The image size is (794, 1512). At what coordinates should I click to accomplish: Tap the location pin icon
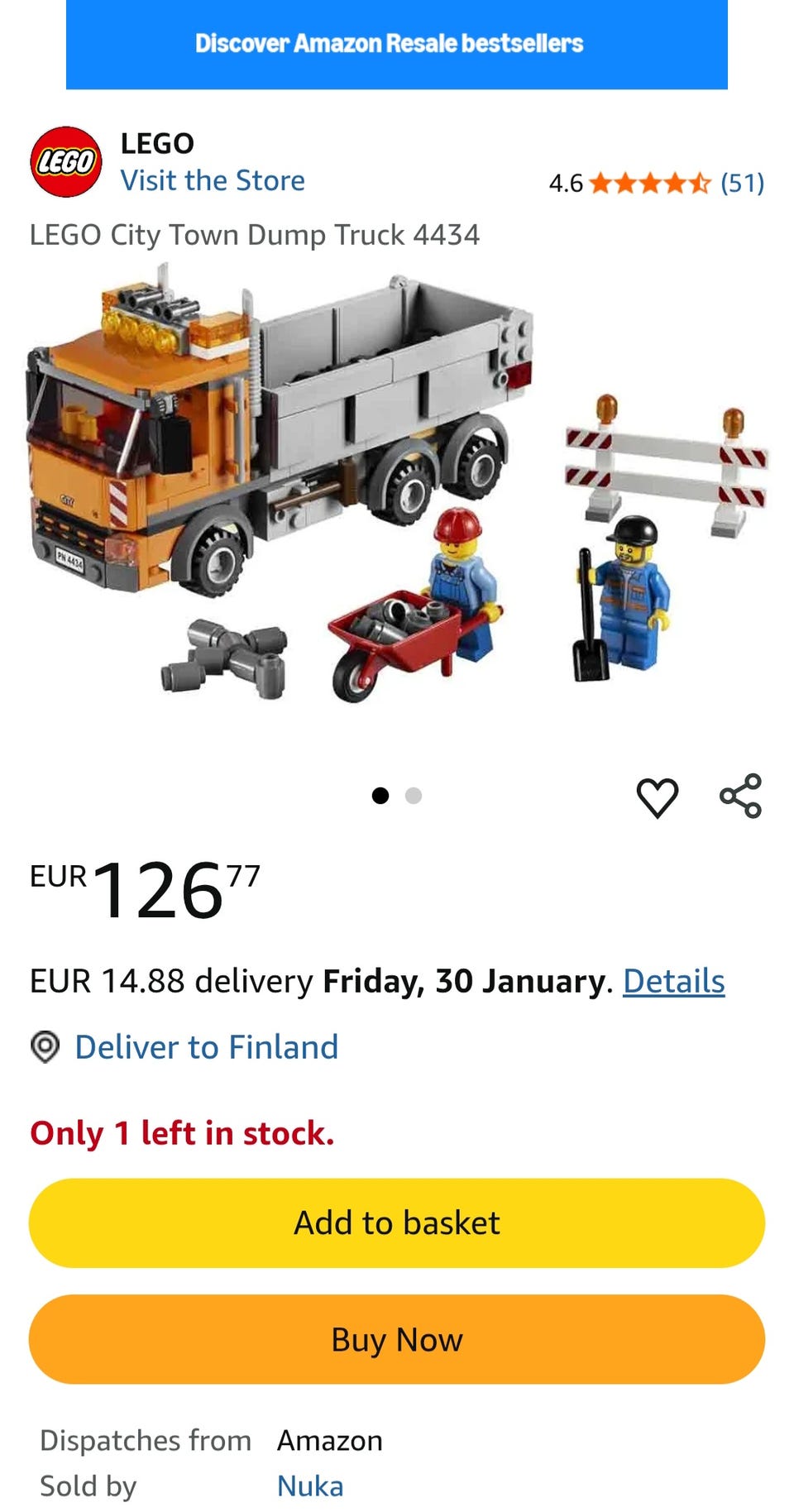tap(45, 1047)
